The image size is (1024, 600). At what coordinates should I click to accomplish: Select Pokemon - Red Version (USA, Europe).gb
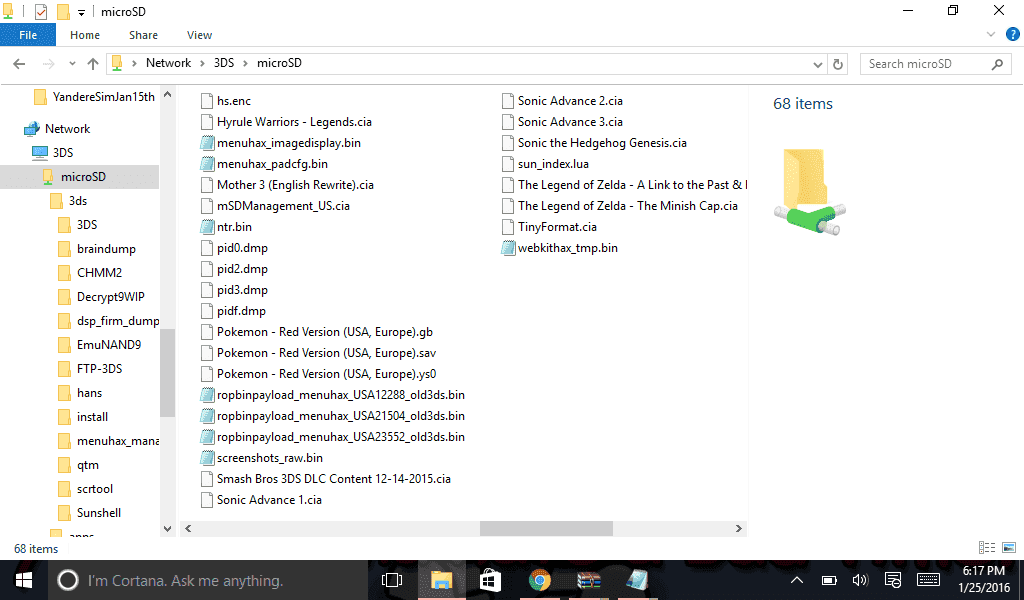pyautogui.click(x=325, y=332)
